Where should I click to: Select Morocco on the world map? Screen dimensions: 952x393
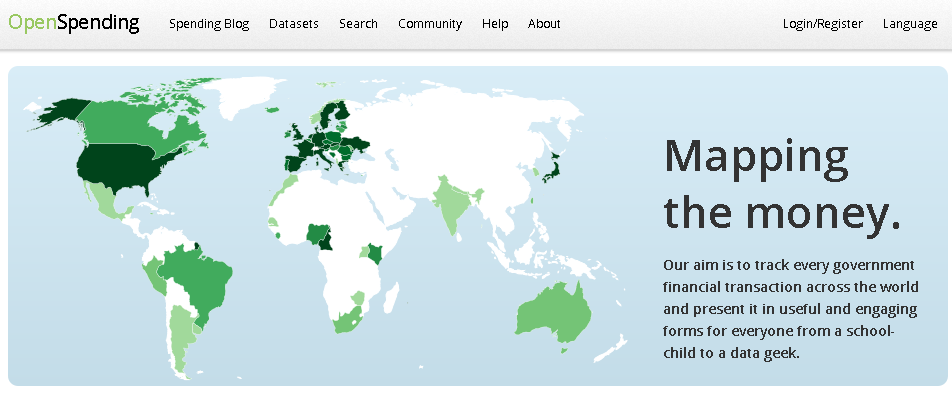click(x=287, y=184)
